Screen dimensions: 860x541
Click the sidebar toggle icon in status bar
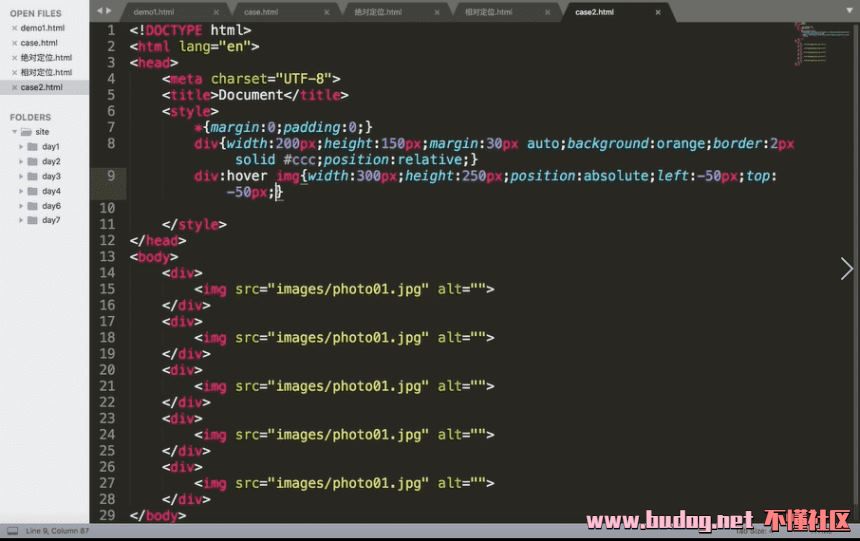pyautogui.click(x=11, y=530)
